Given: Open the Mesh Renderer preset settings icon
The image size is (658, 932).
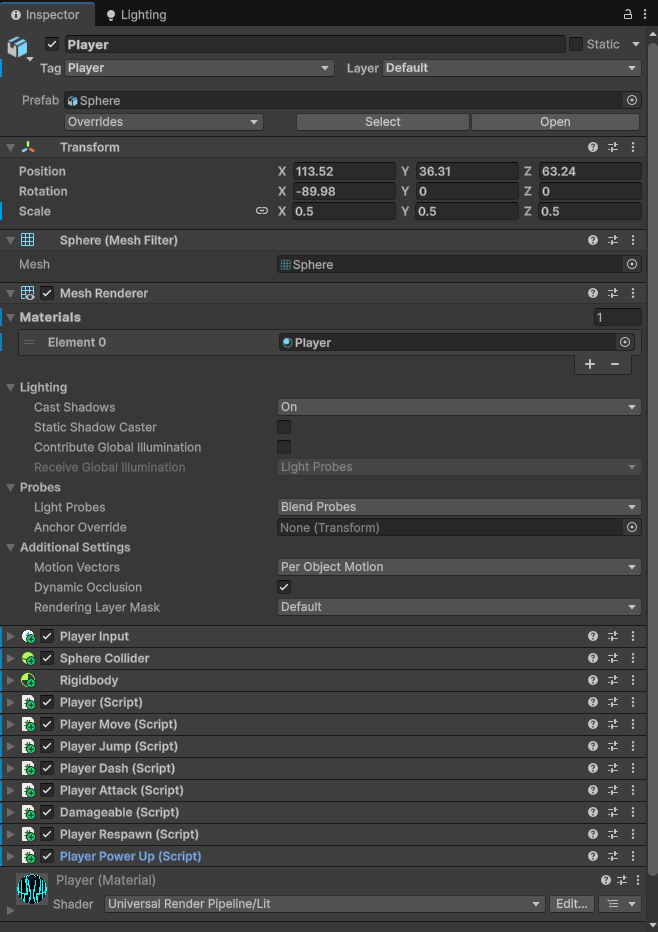Looking at the screenshot, I should click(x=613, y=293).
